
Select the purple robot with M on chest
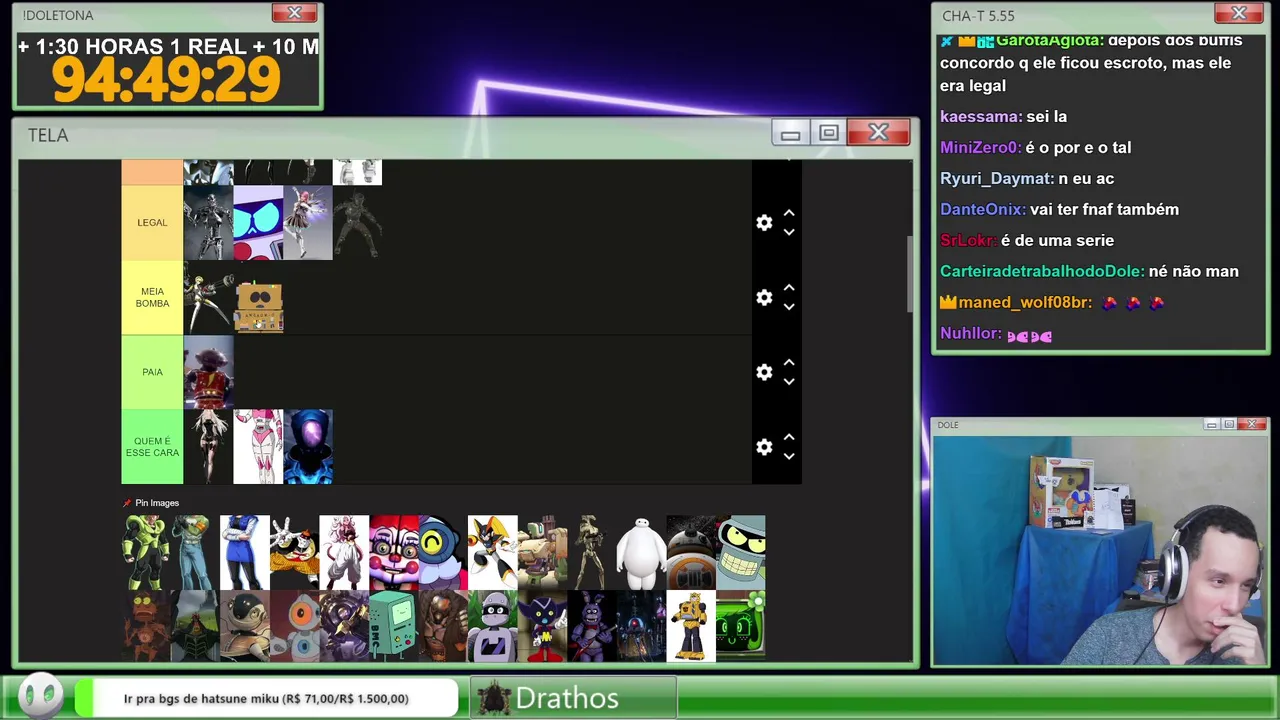point(542,626)
